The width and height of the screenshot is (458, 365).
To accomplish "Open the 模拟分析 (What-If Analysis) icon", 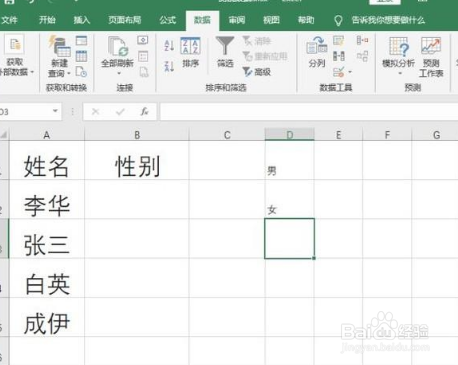I will [399, 47].
